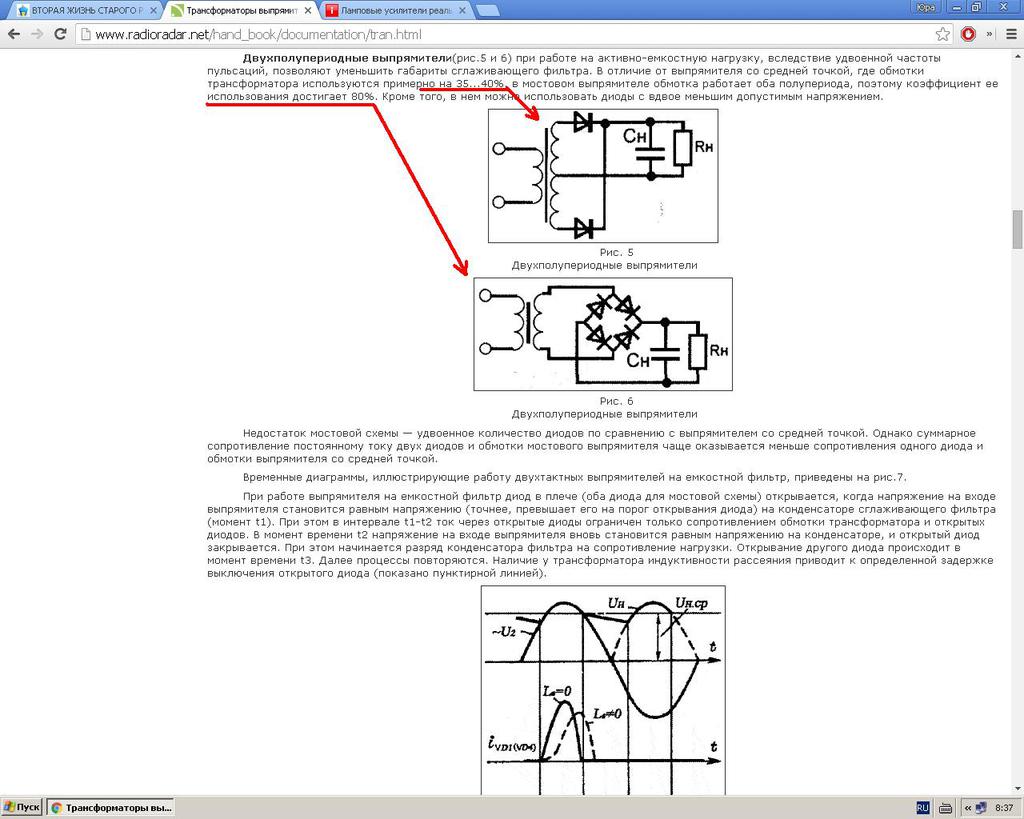Toggle the RU language indicator
Image resolution: width=1024 pixels, height=819 pixels.
(x=923, y=807)
